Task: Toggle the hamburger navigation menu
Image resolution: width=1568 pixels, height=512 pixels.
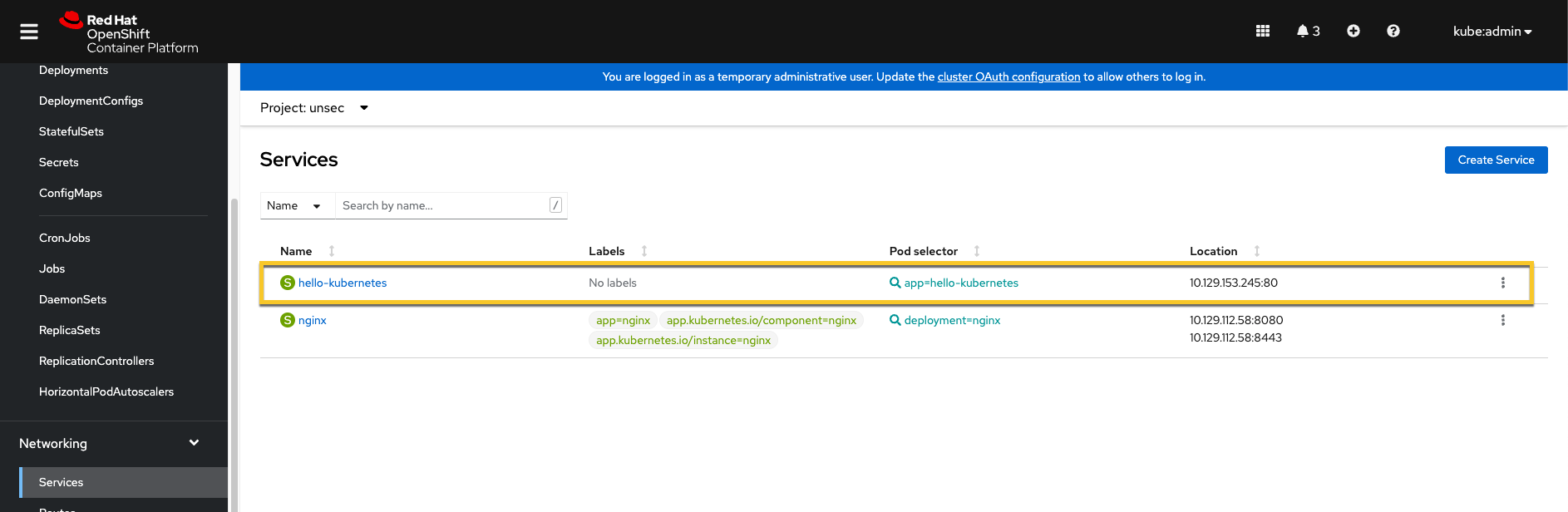Action: 29,32
